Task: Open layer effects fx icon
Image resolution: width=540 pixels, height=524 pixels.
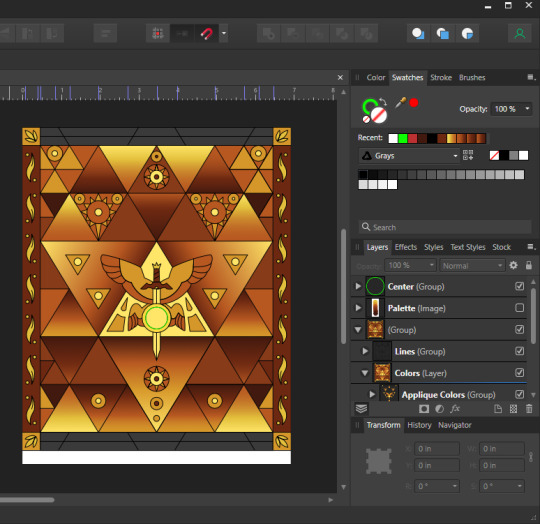Action: pyautogui.click(x=455, y=409)
